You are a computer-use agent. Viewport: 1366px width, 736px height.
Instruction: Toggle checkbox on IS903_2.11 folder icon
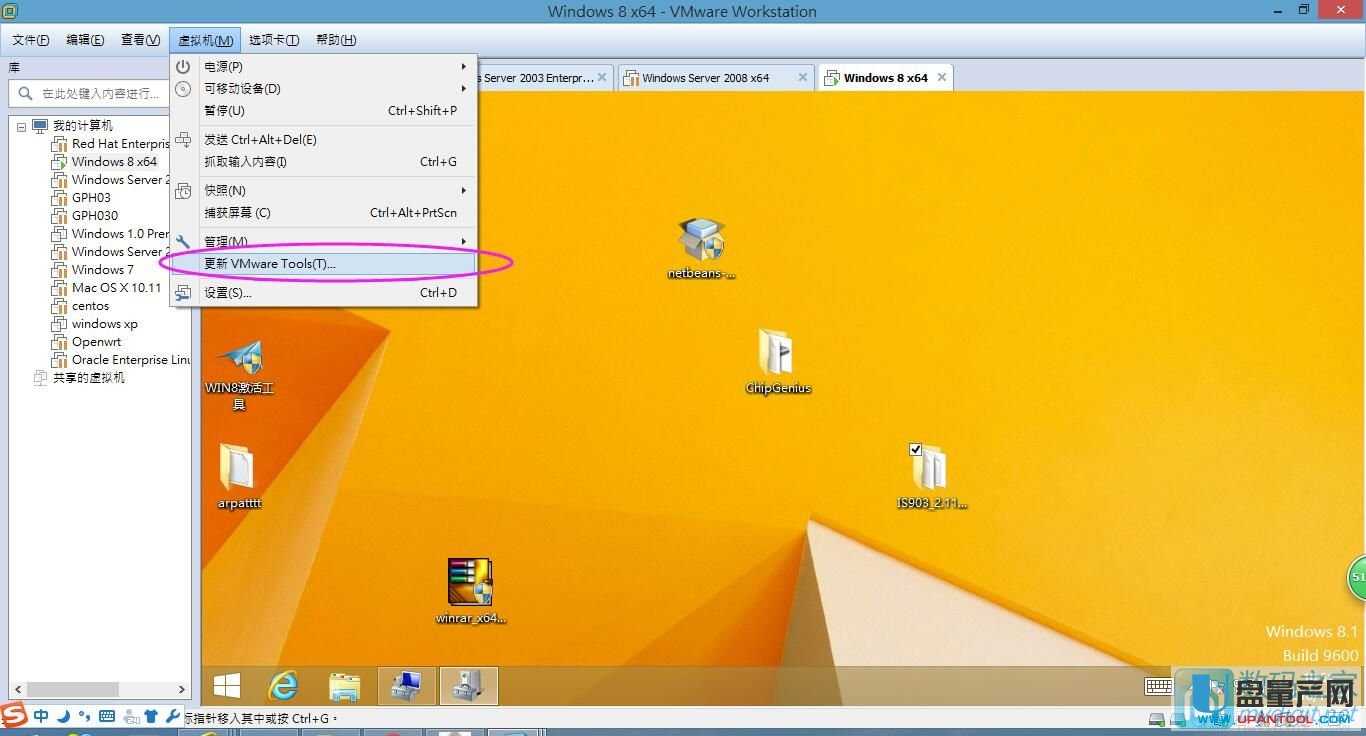[915, 450]
